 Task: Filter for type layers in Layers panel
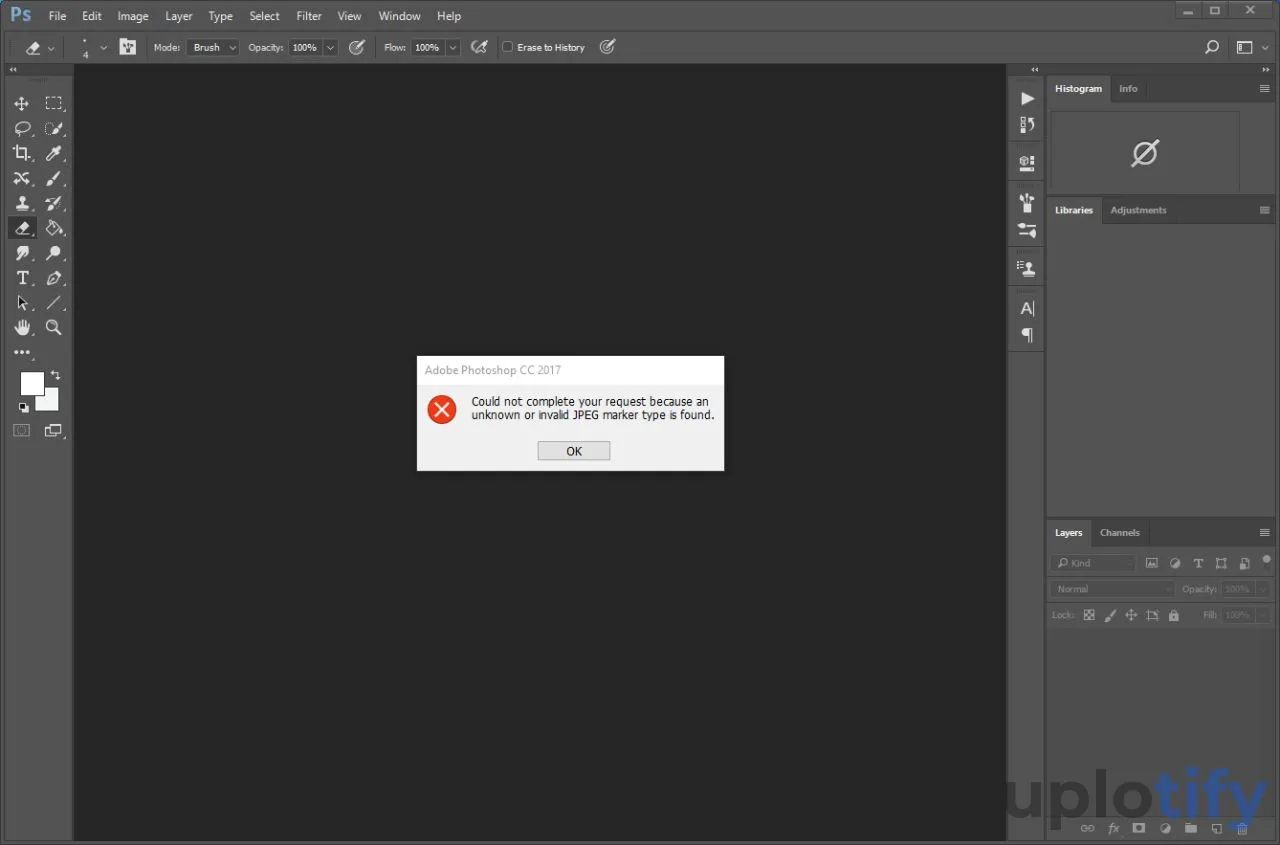pos(1198,563)
